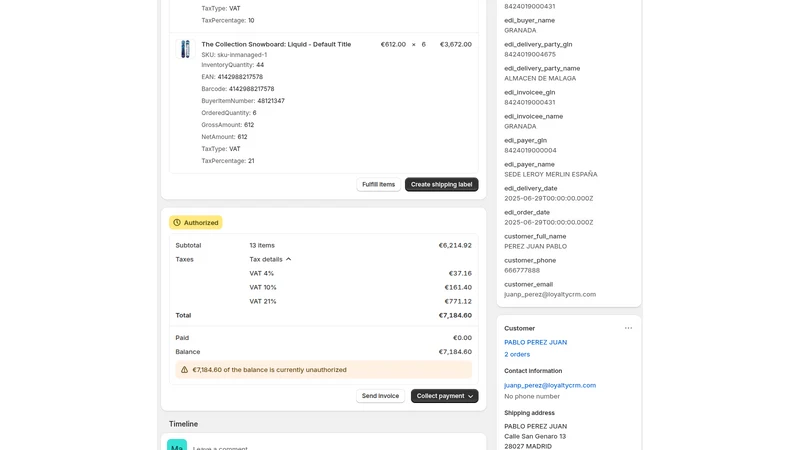Select the edi_payer_gln value 8424019000004
Viewport: 800px width, 450px height.
tap(530, 151)
